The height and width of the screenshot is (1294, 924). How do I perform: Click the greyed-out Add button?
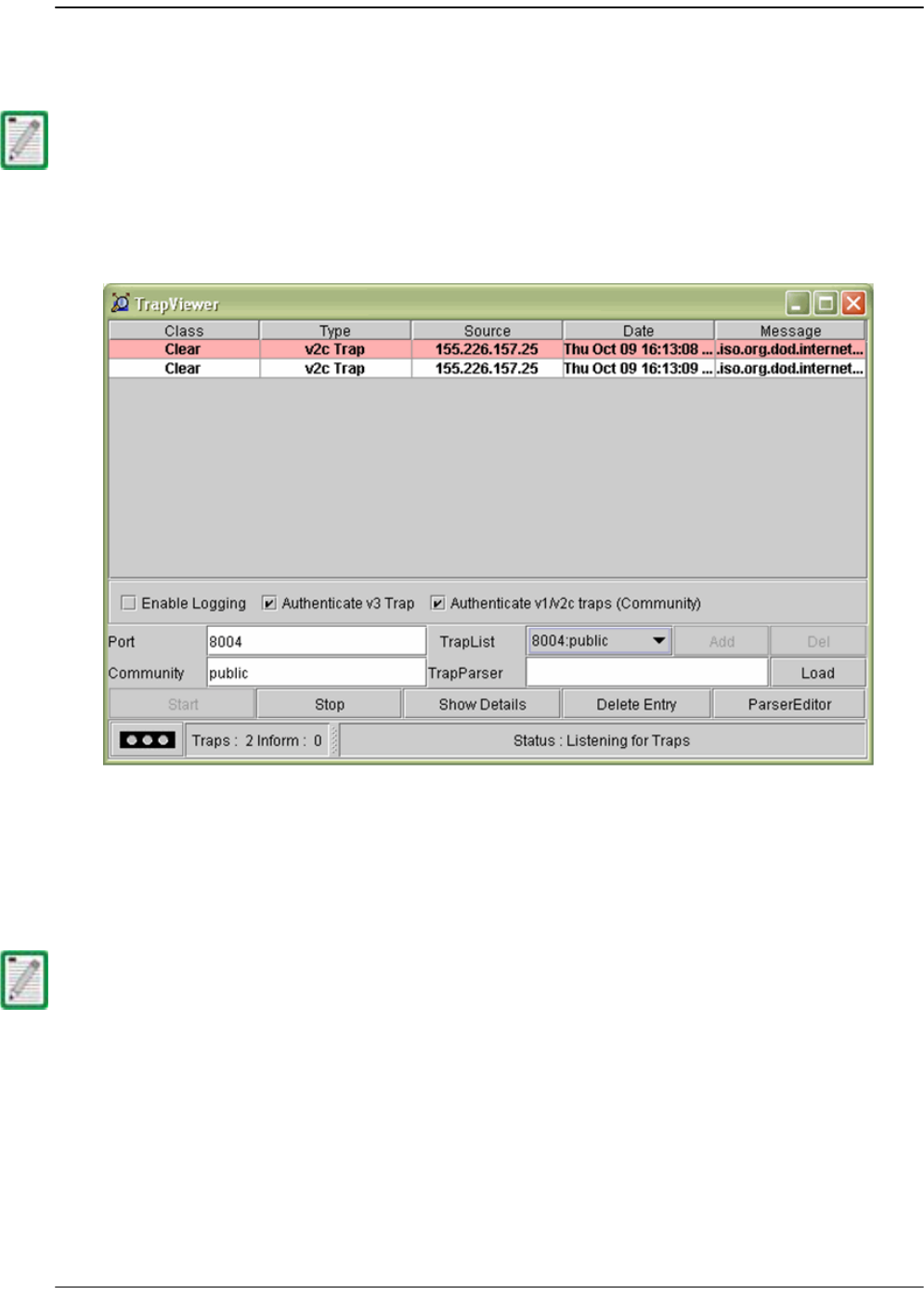pyautogui.click(x=722, y=641)
